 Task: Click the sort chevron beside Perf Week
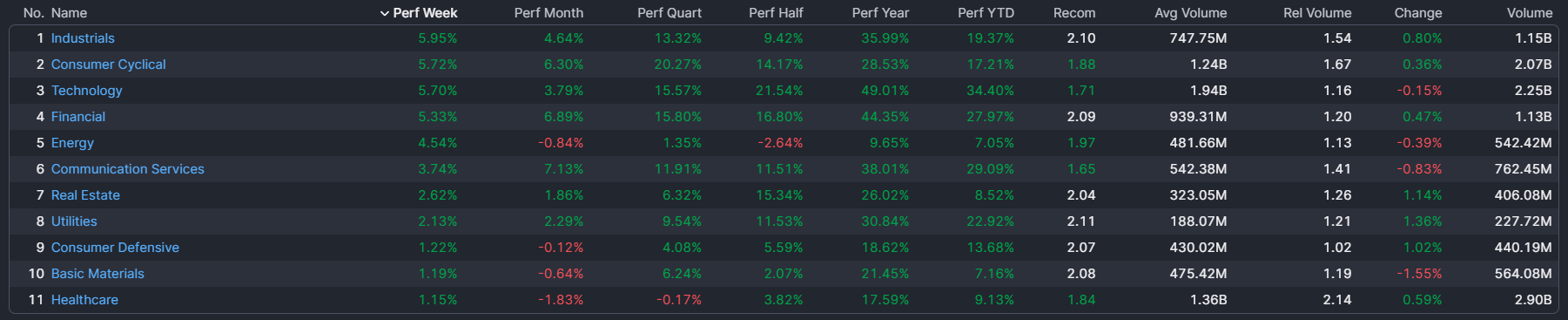tap(385, 13)
